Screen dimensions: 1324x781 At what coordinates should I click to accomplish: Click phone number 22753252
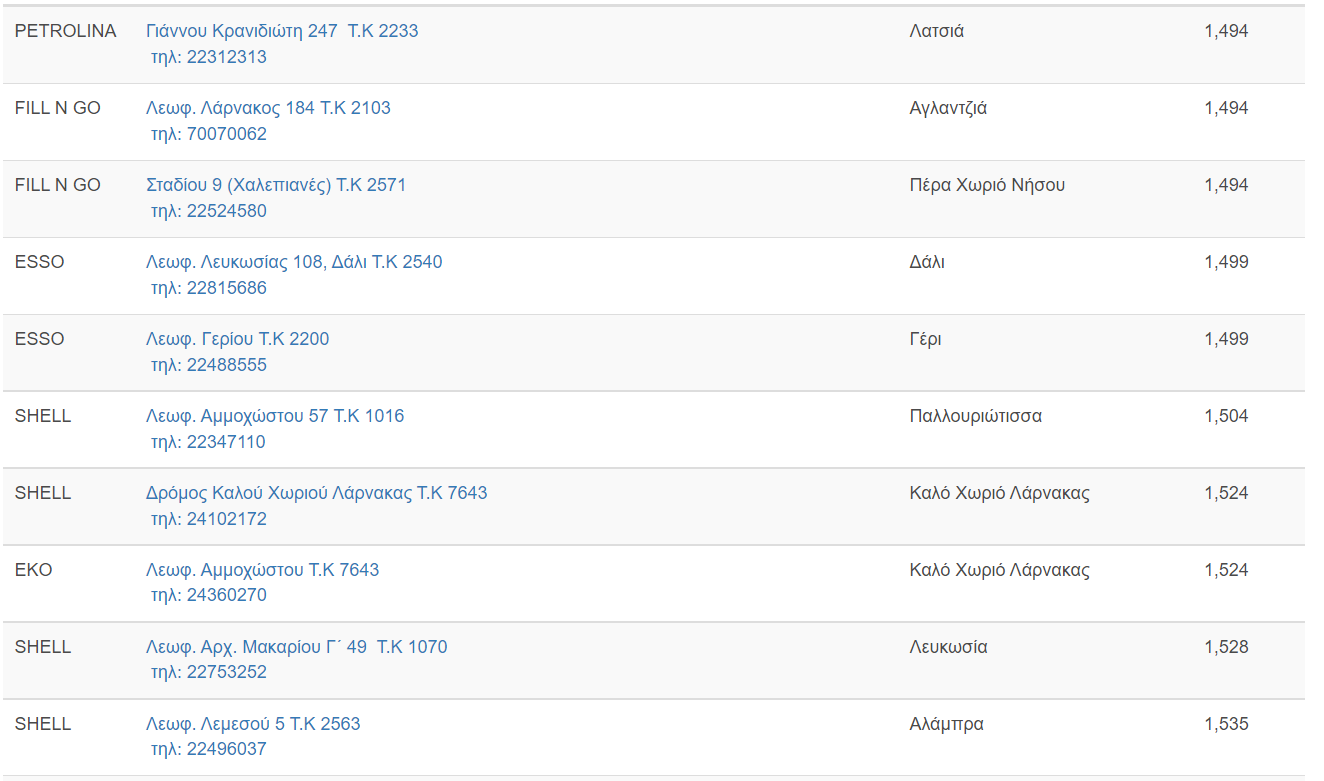click(227, 672)
